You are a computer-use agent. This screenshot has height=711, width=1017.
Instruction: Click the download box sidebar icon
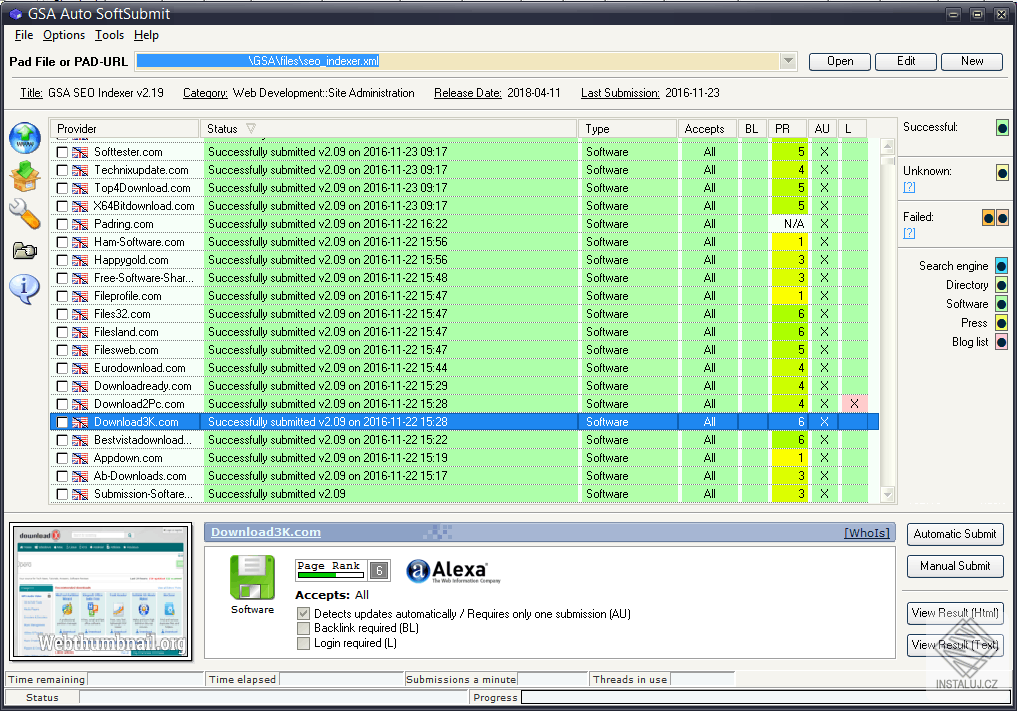coord(25,176)
